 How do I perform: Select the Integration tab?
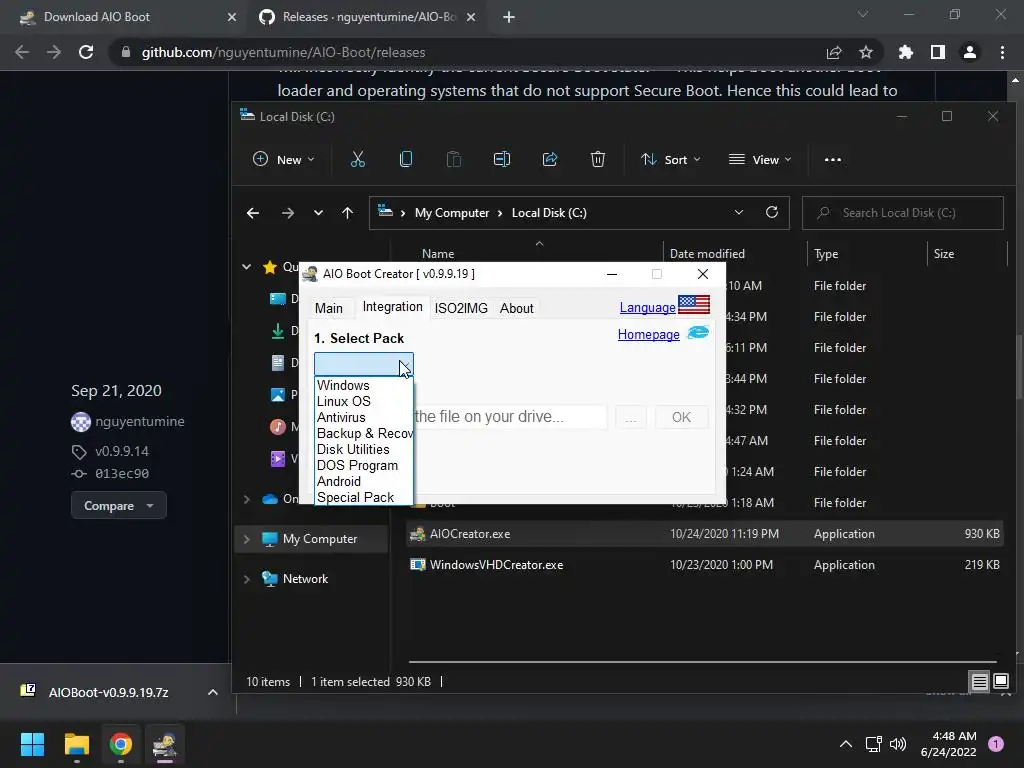coord(392,307)
